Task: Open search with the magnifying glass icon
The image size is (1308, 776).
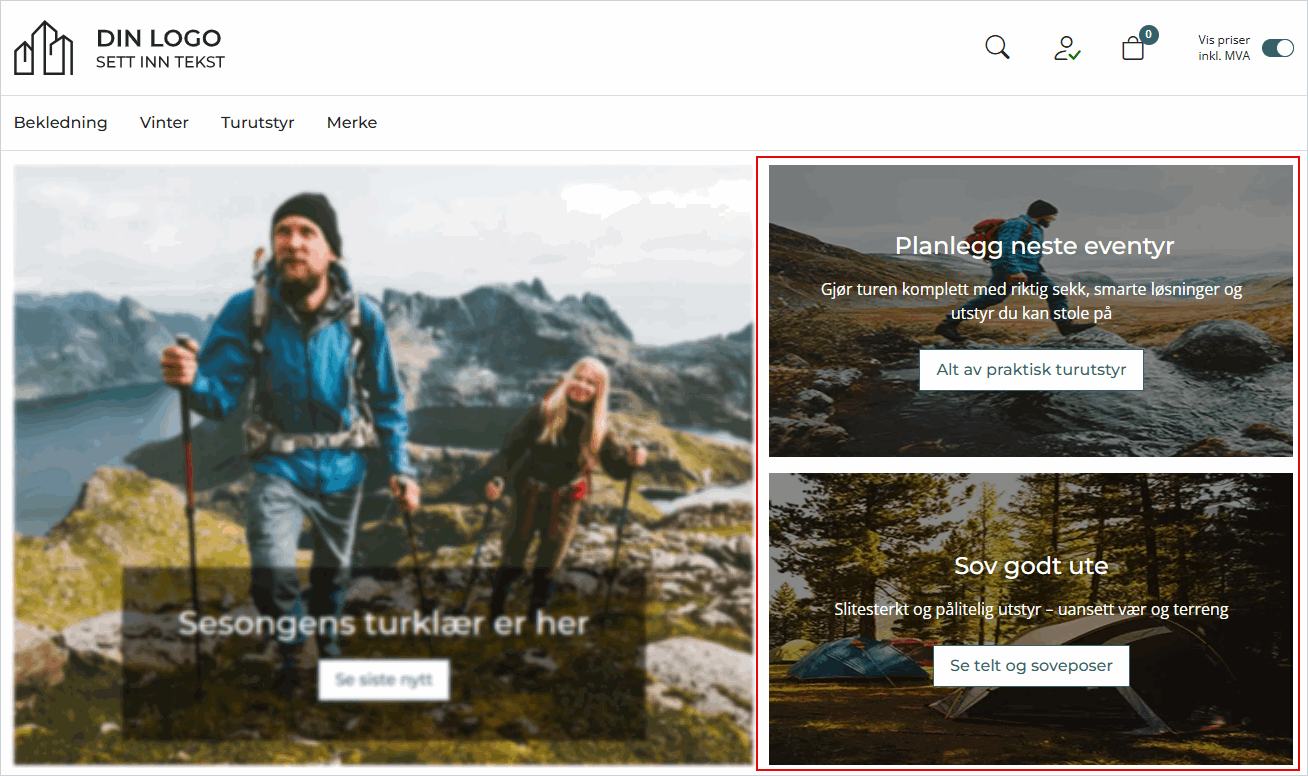Action: [997, 48]
